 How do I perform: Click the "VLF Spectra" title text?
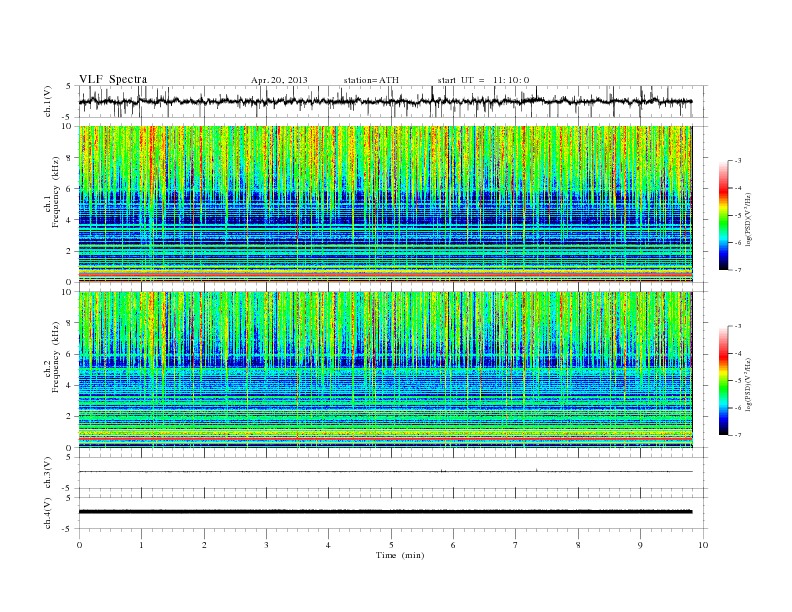click(x=113, y=79)
